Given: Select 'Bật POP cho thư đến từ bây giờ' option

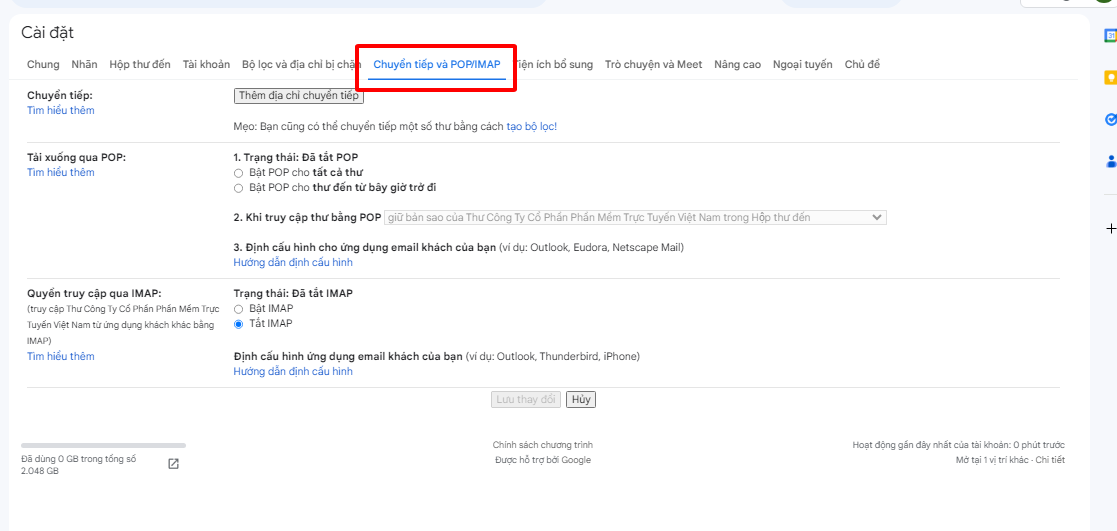Looking at the screenshot, I should pyautogui.click(x=238, y=188).
